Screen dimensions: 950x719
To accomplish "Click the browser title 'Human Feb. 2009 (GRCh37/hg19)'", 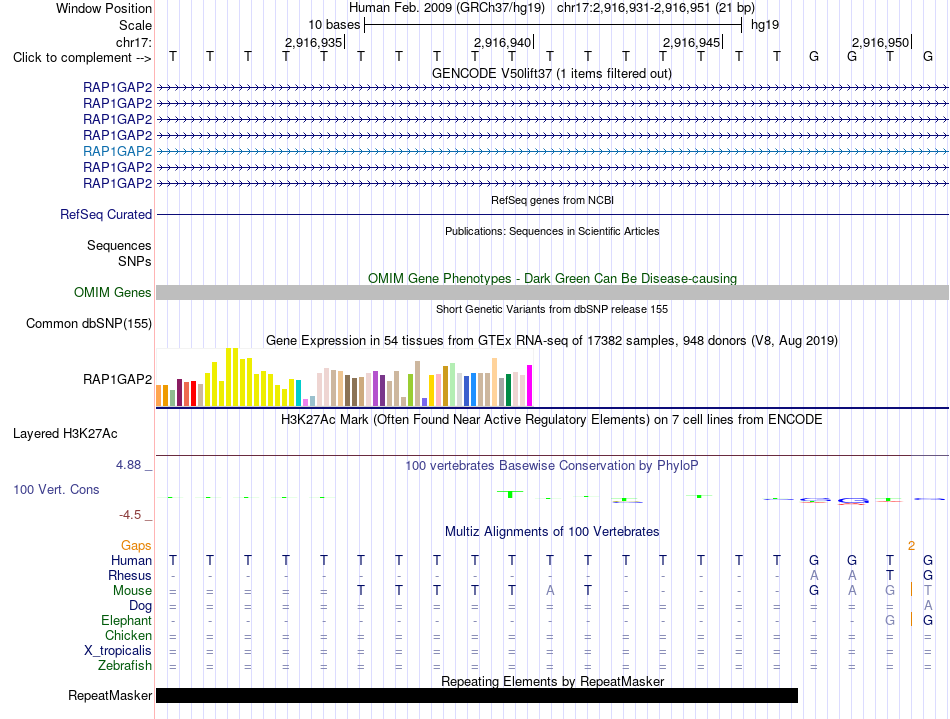I will 447,8.
